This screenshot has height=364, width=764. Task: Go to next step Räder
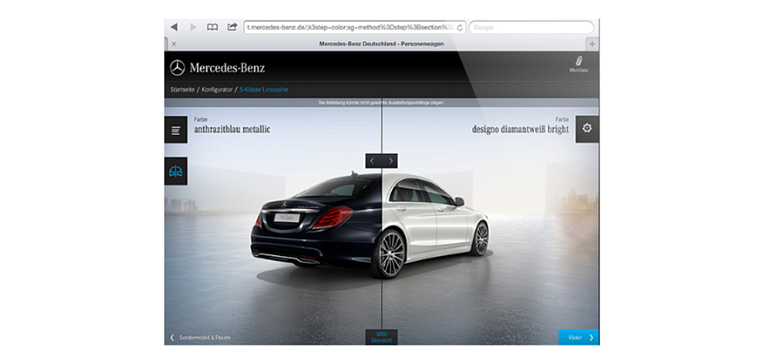coord(578,337)
